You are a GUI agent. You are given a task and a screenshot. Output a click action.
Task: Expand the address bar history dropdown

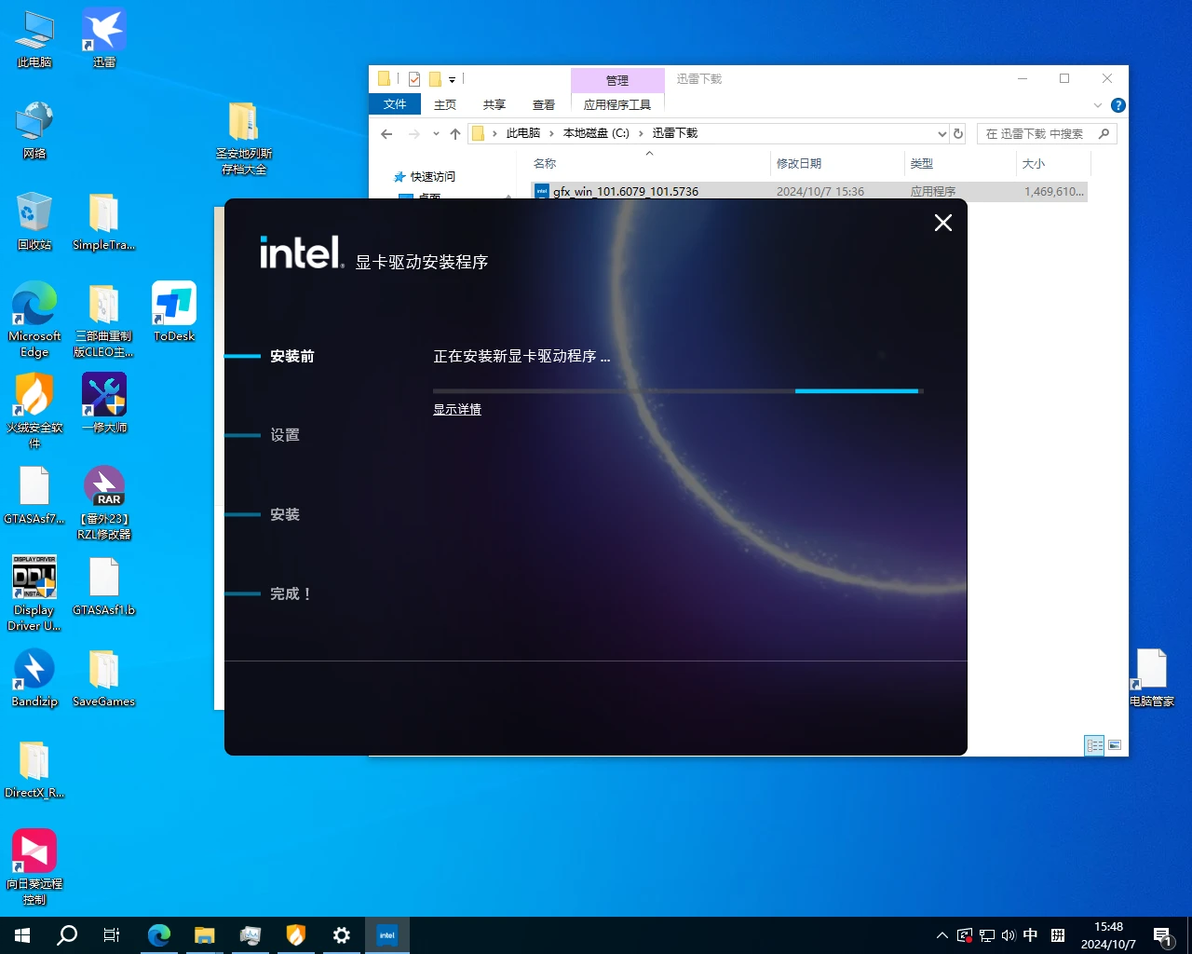coord(942,134)
